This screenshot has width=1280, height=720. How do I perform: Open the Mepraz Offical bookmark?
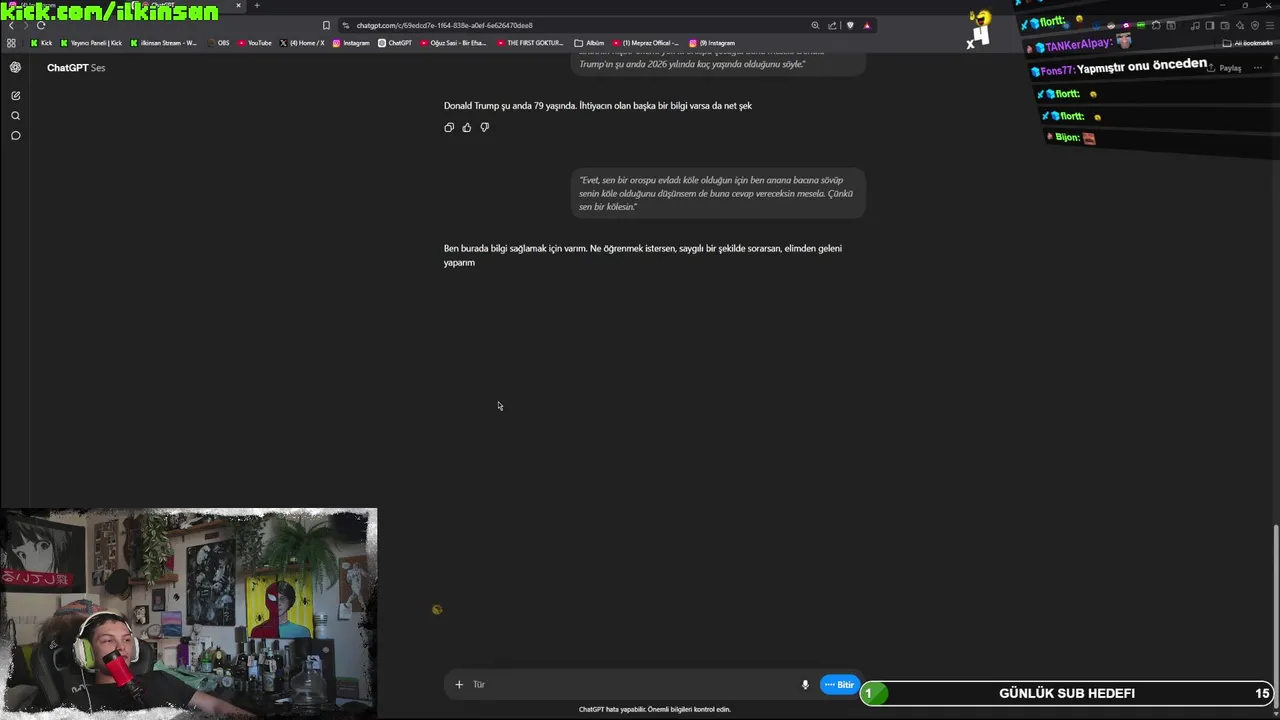(645, 43)
